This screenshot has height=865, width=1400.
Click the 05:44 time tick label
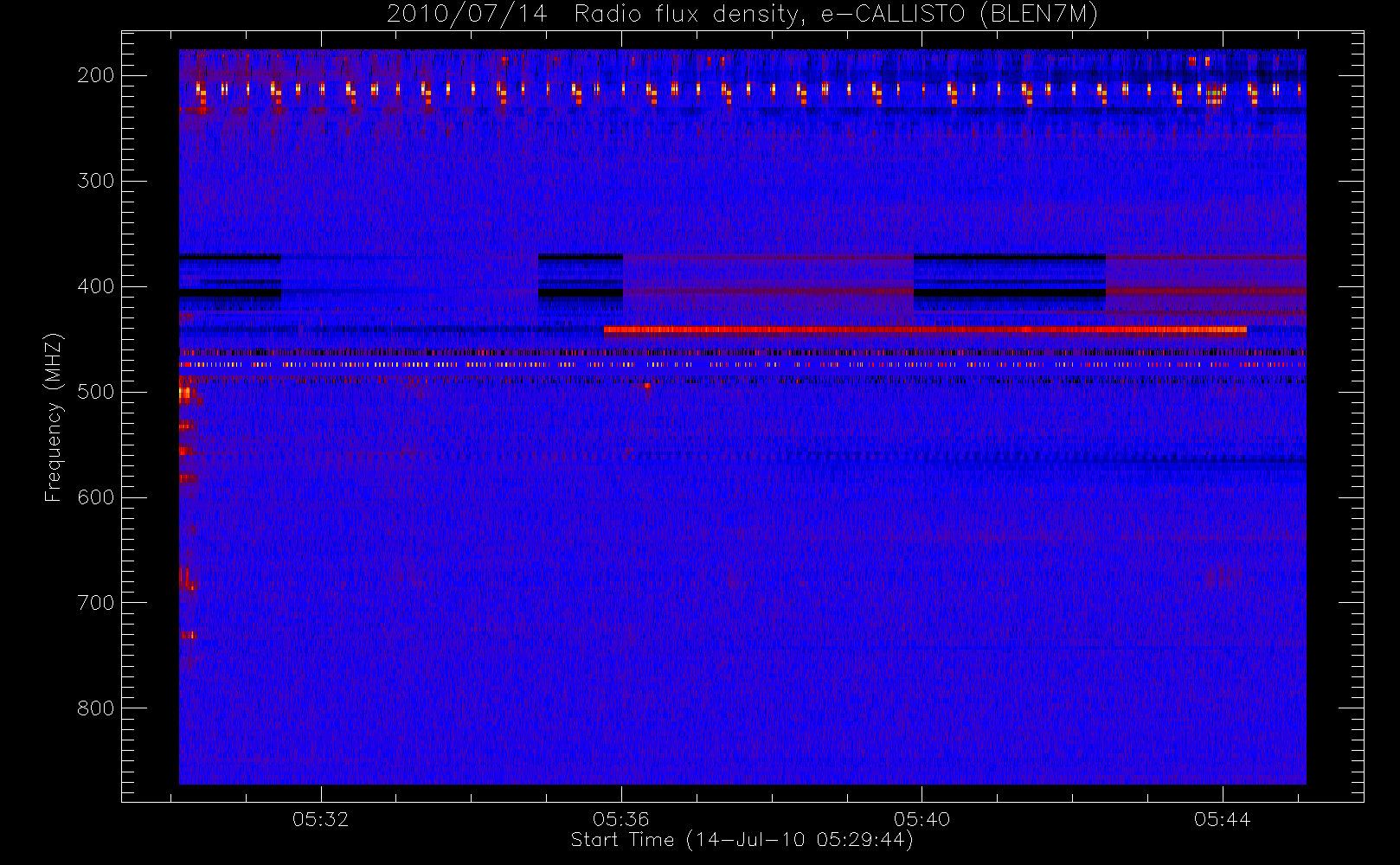coord(1222,819)
